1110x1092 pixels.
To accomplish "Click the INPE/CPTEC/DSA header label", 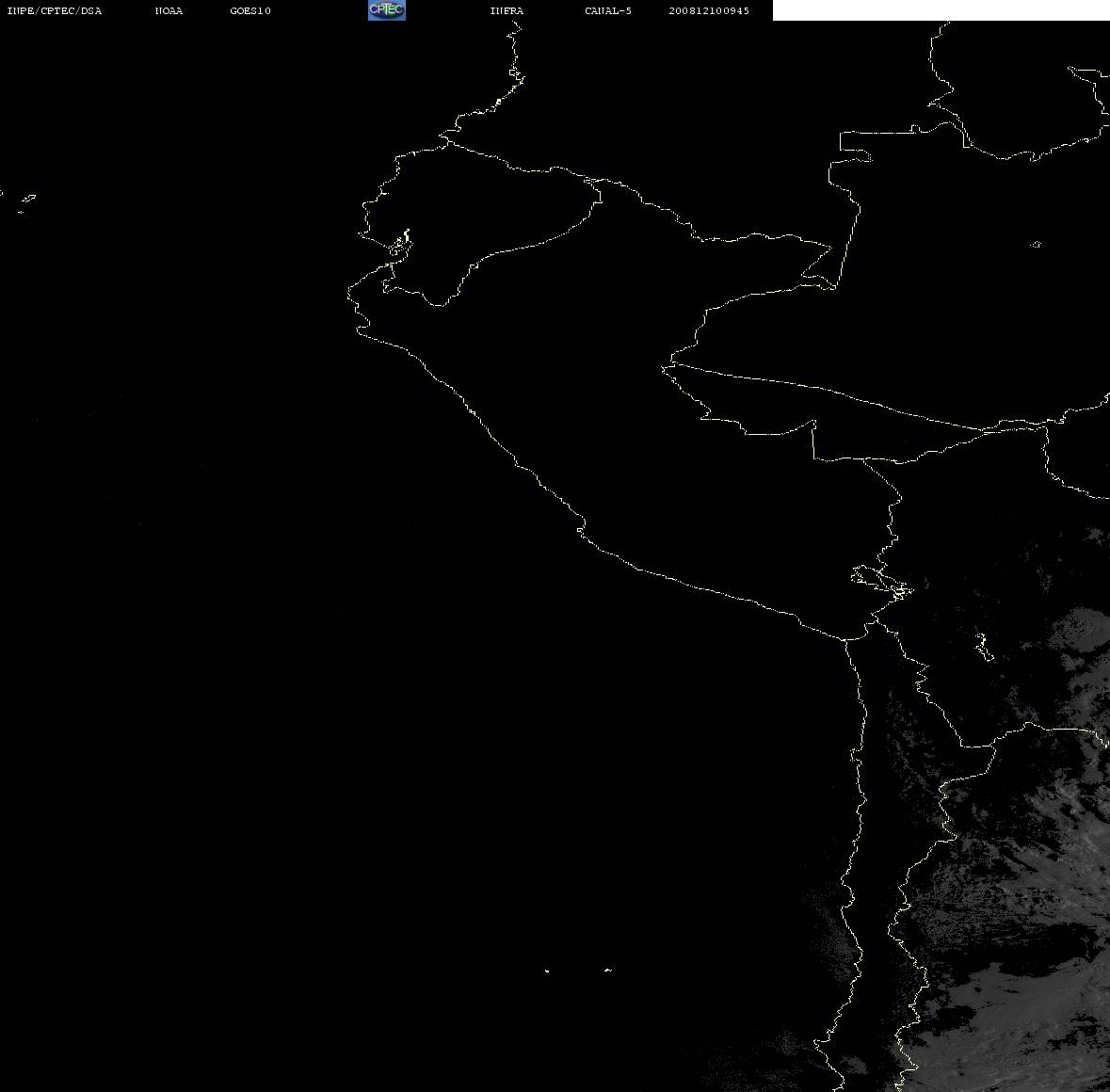I will click(54, 10).
